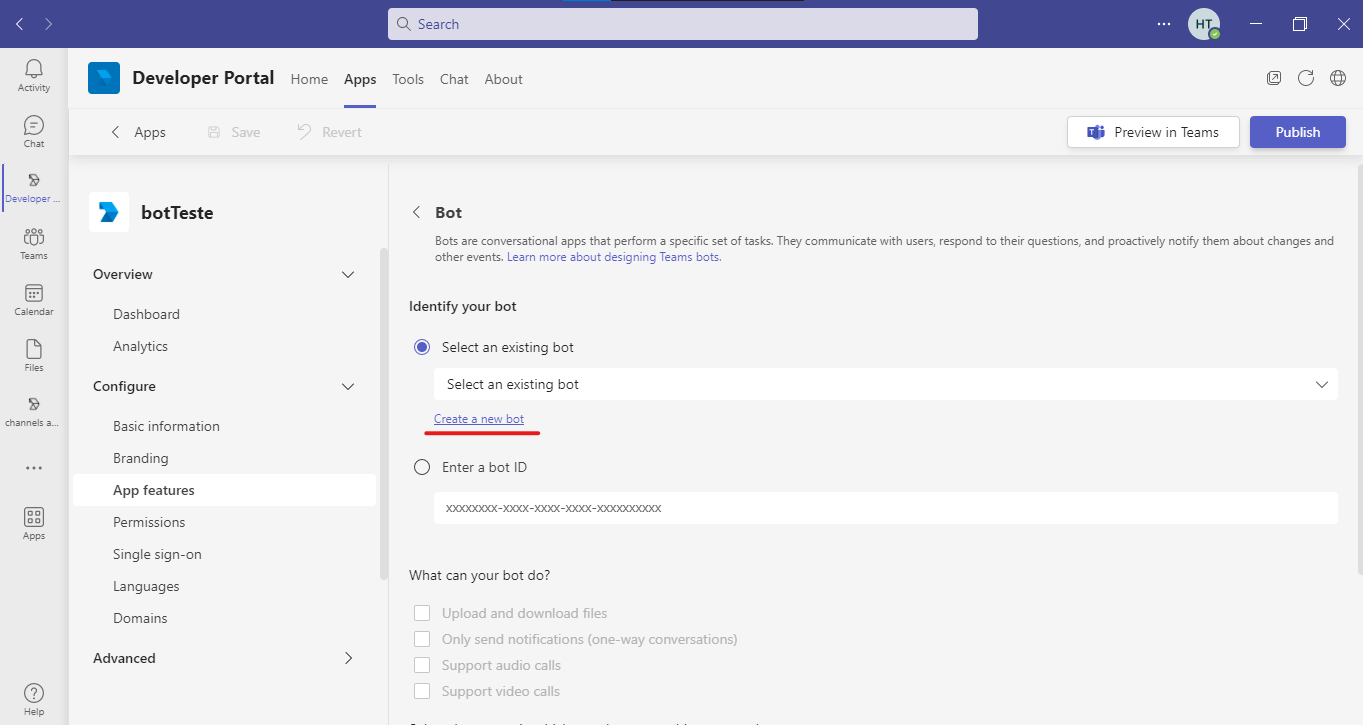Choose 'Select an existing bot' radio option
1363x725 pixels.
[422, 347]
